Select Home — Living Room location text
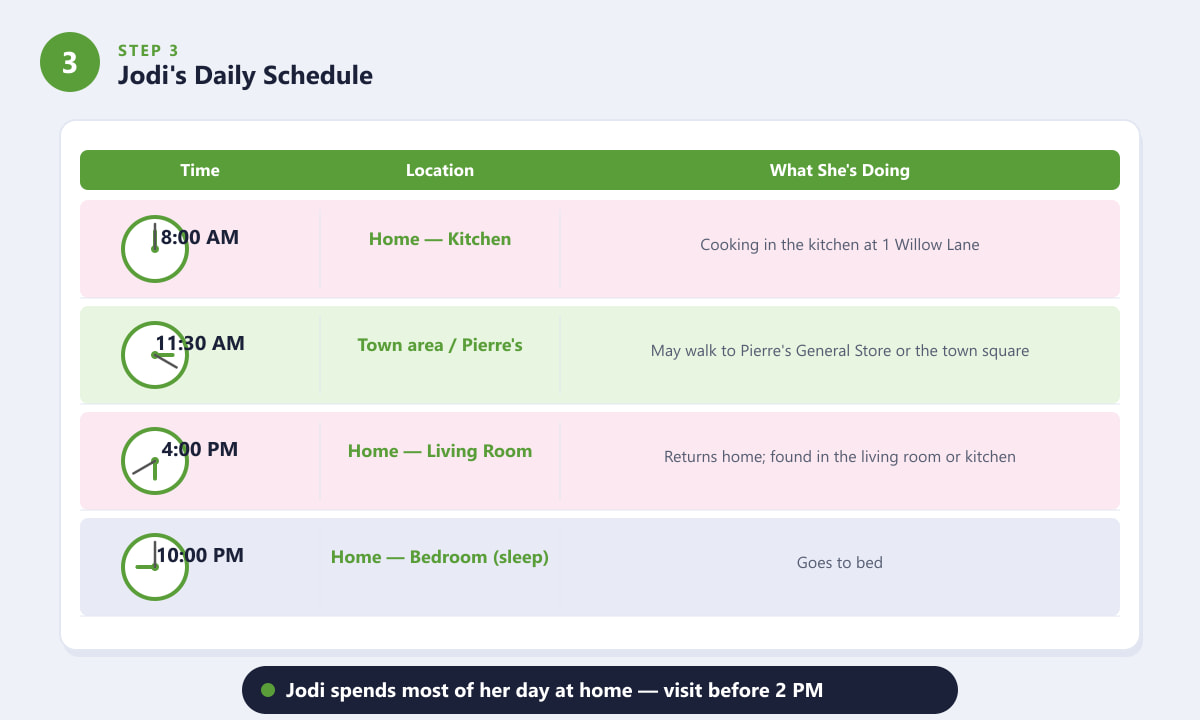This screenshot has height=720, width=1200. click(x=440, y=451)
